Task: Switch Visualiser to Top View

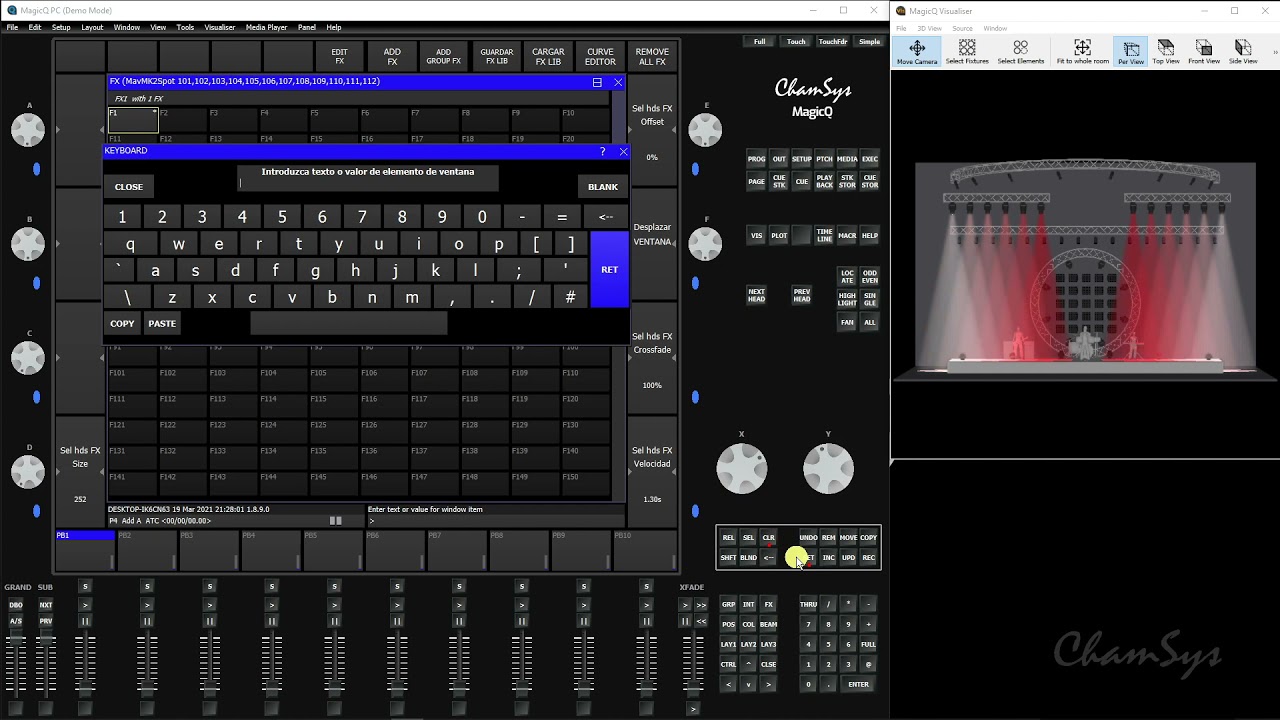Action: click(1166, 52)
